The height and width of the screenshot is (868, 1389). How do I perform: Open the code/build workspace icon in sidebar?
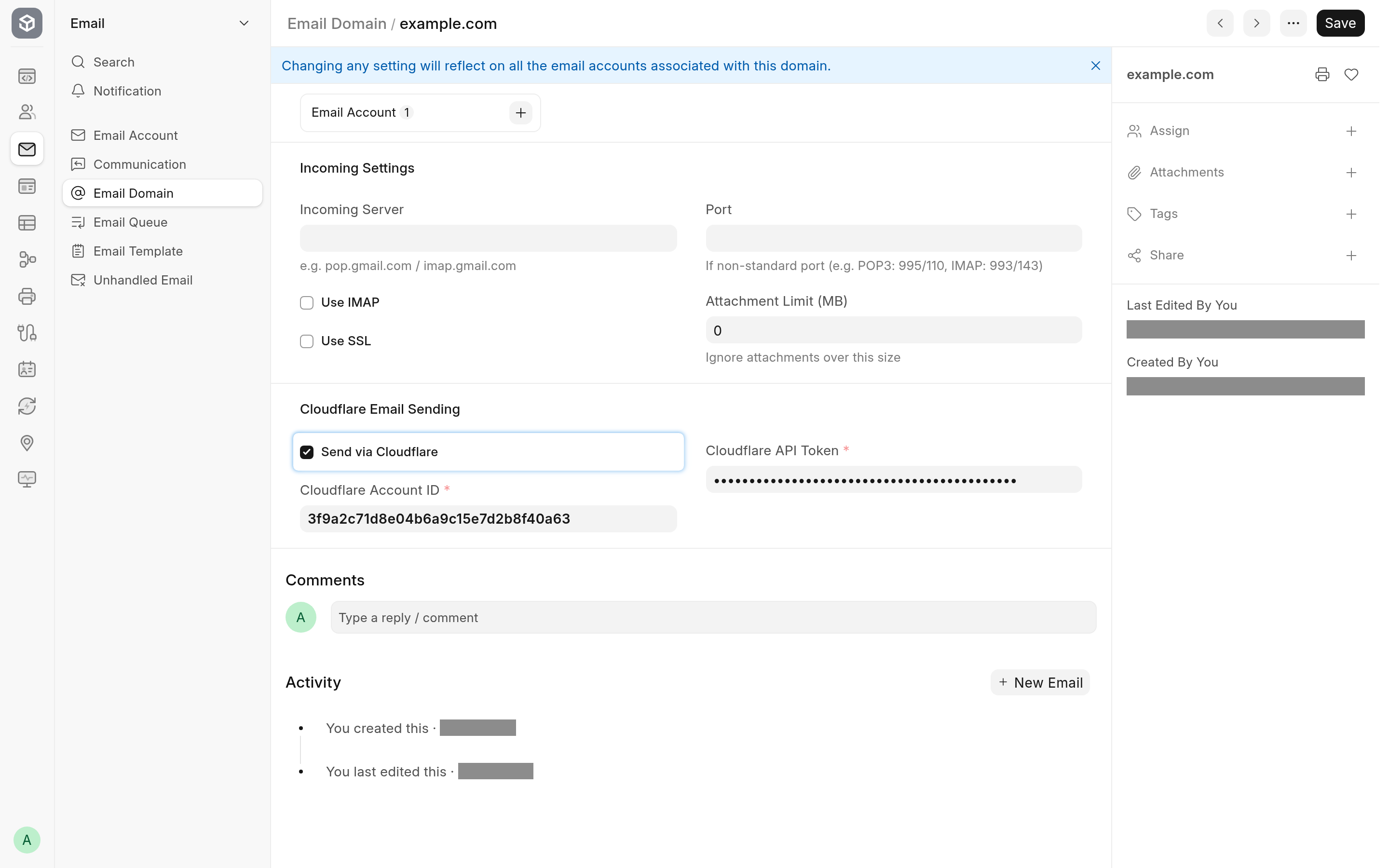tap(27, 76)
